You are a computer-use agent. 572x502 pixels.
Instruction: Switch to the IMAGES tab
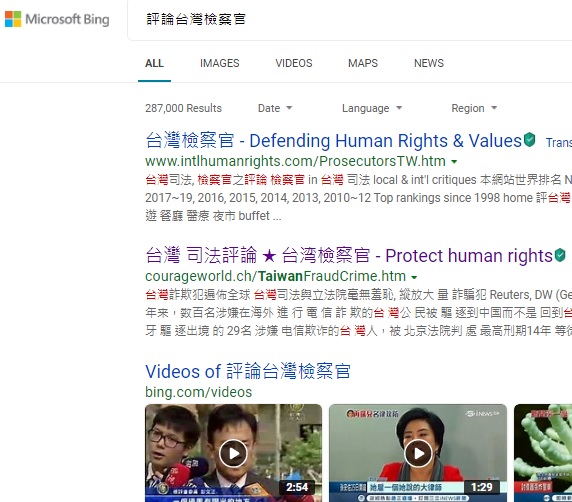(x=220, y=63)
